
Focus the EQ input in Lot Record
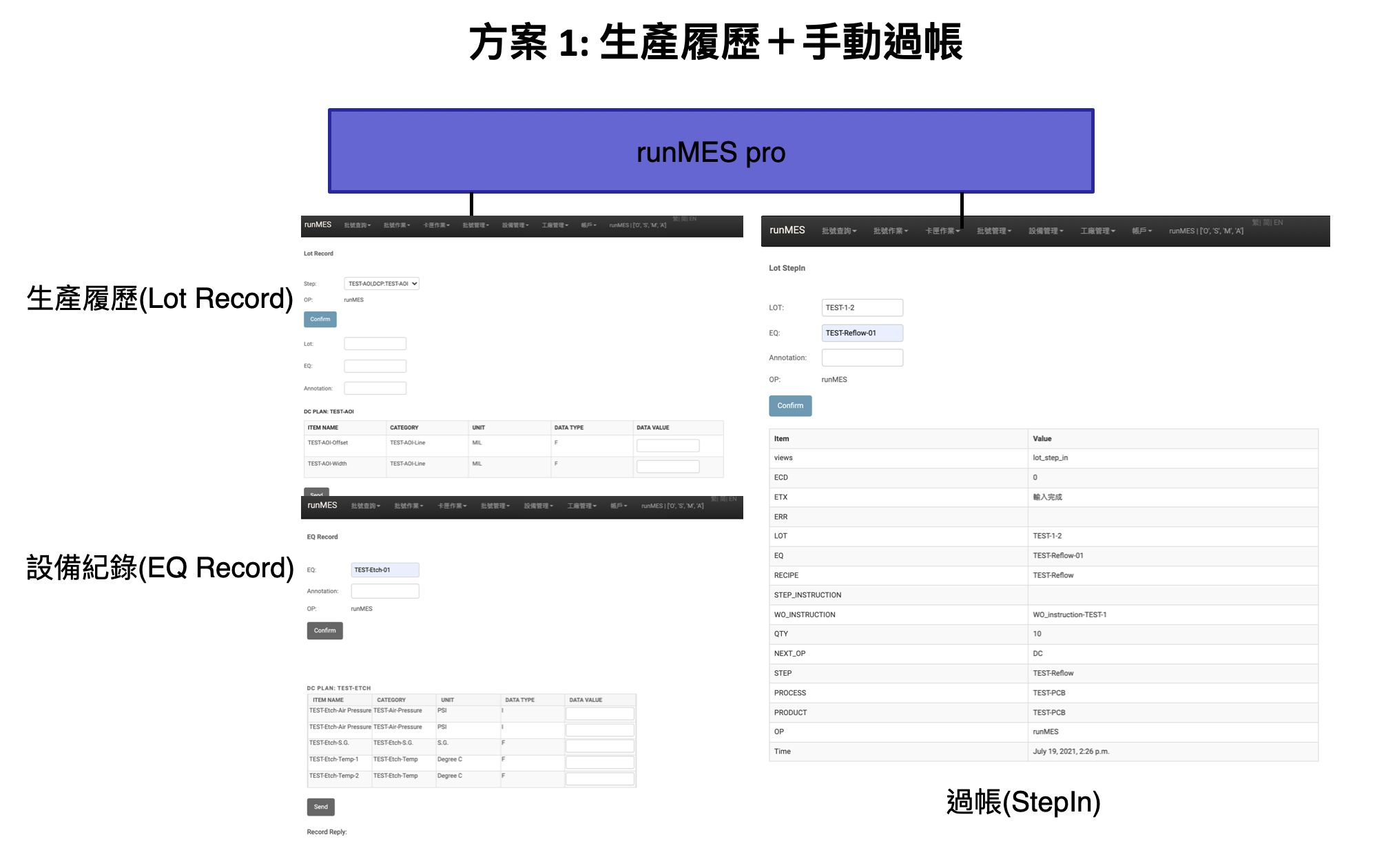tap(375, 366)
